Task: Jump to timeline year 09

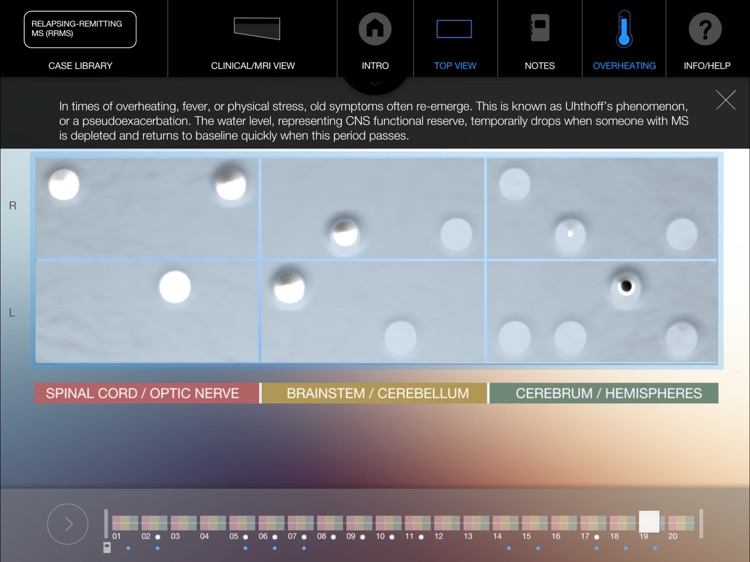Action: pyautogui.click(x=359, y=523)
